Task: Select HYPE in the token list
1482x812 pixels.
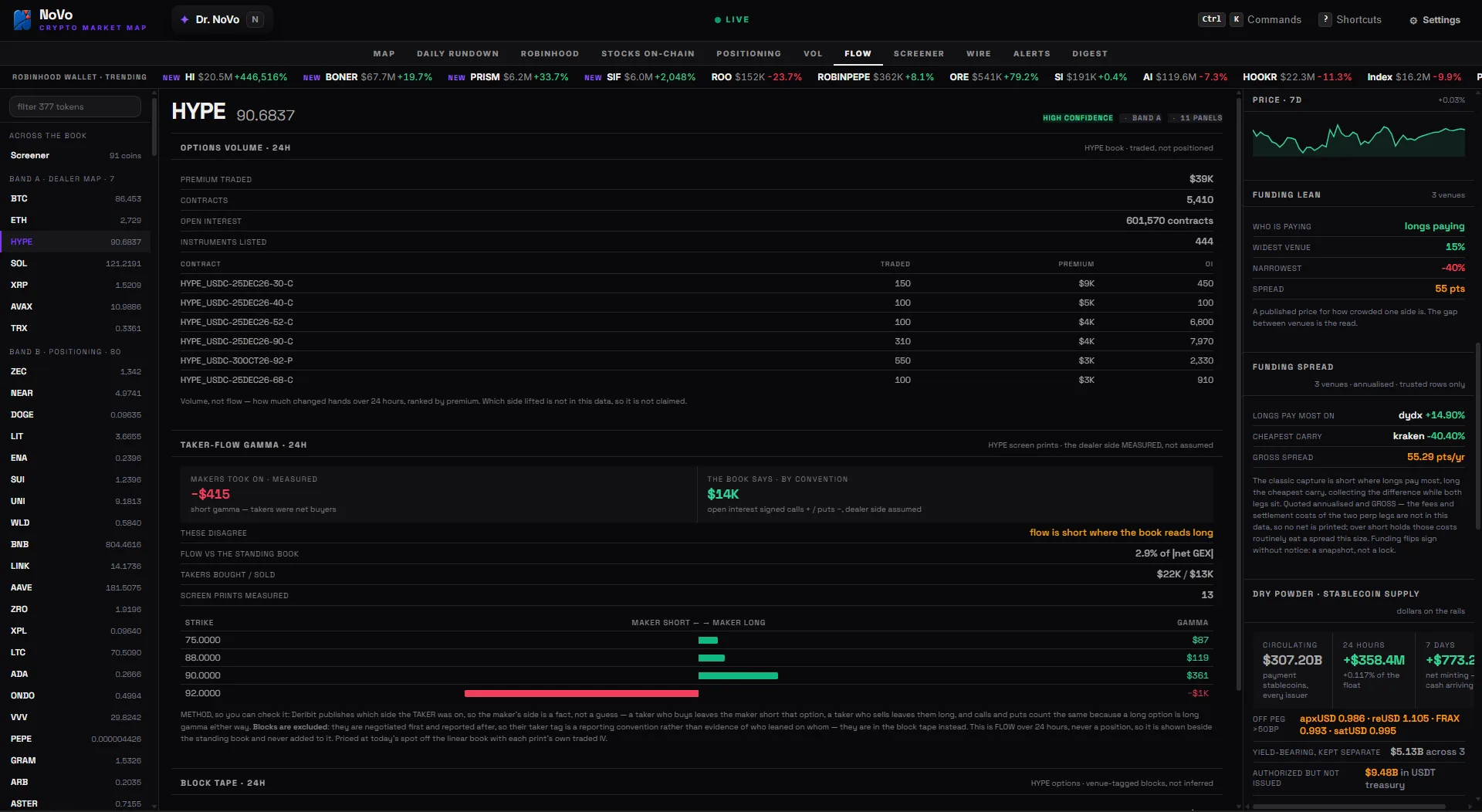Action: coord(76,242)
